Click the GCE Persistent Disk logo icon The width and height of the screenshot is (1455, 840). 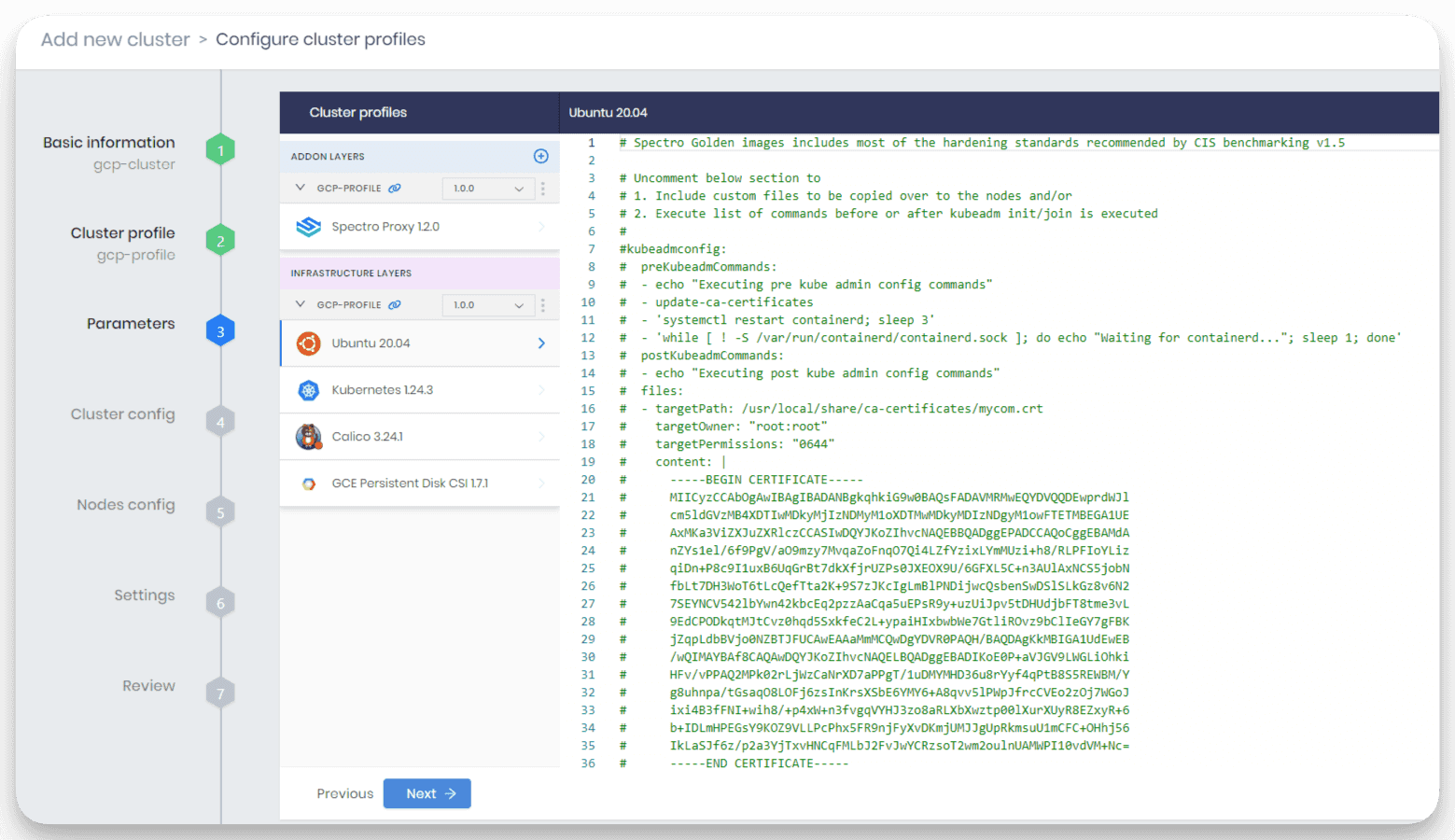click(x=309, y=483)
